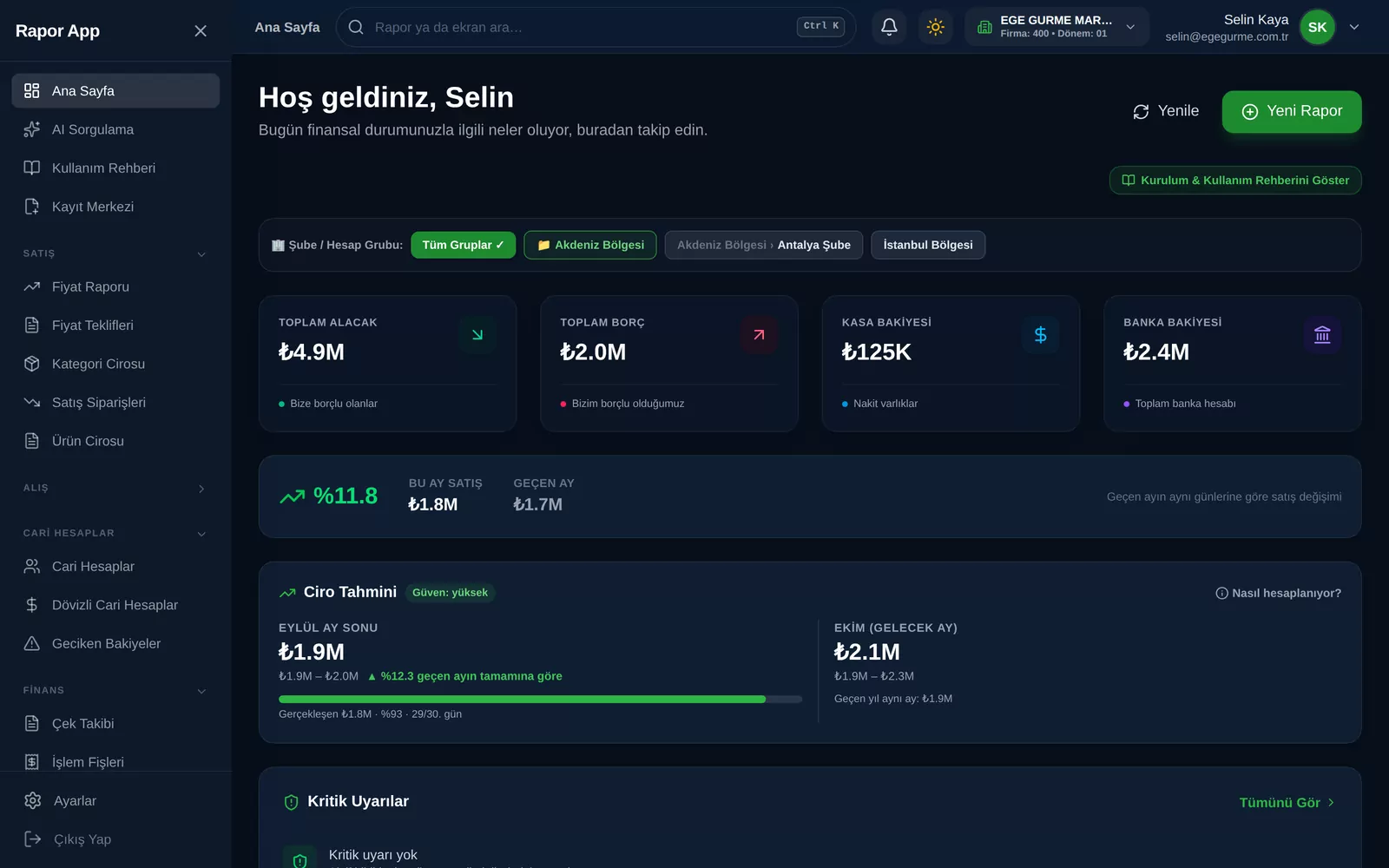1389x868 pixels.
Task: Log out via Çıkış Yap
Action: coord(115,839)
